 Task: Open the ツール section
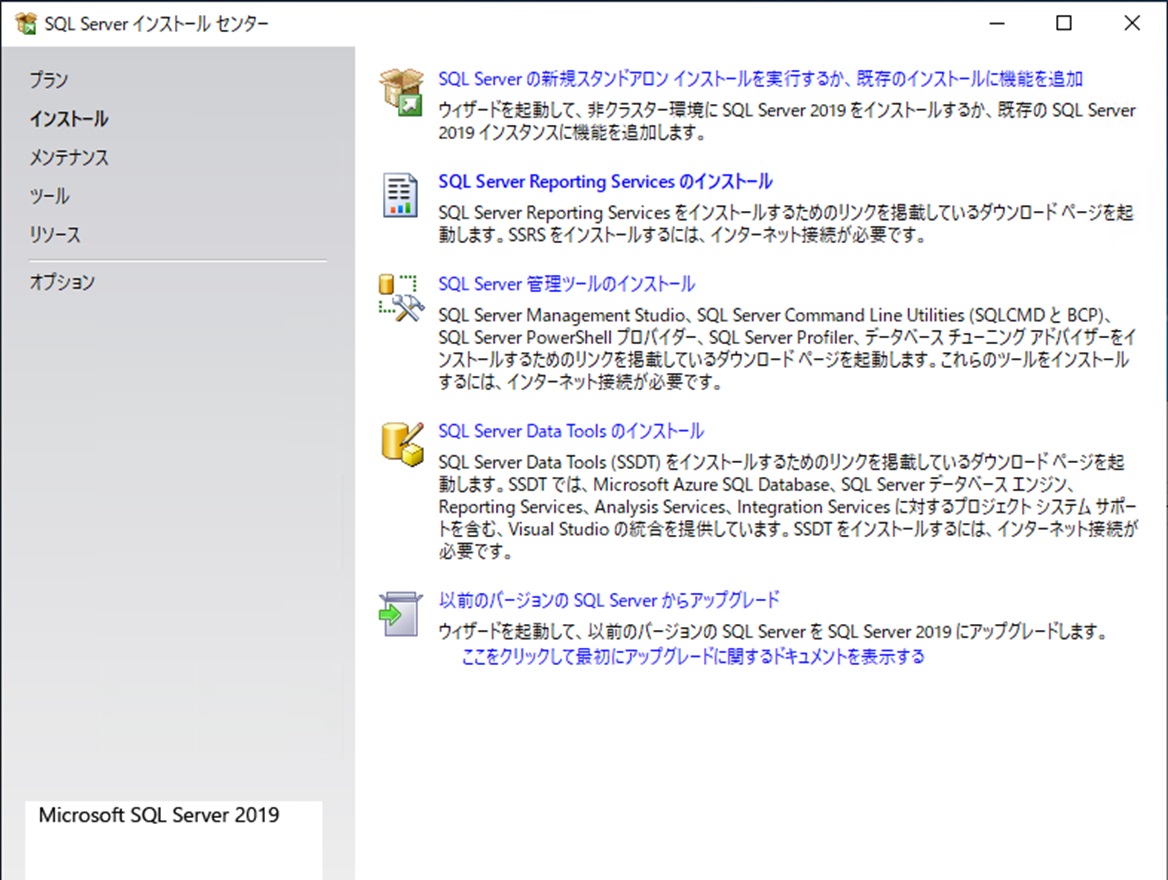pyautogui.click(x=50, y=197)
